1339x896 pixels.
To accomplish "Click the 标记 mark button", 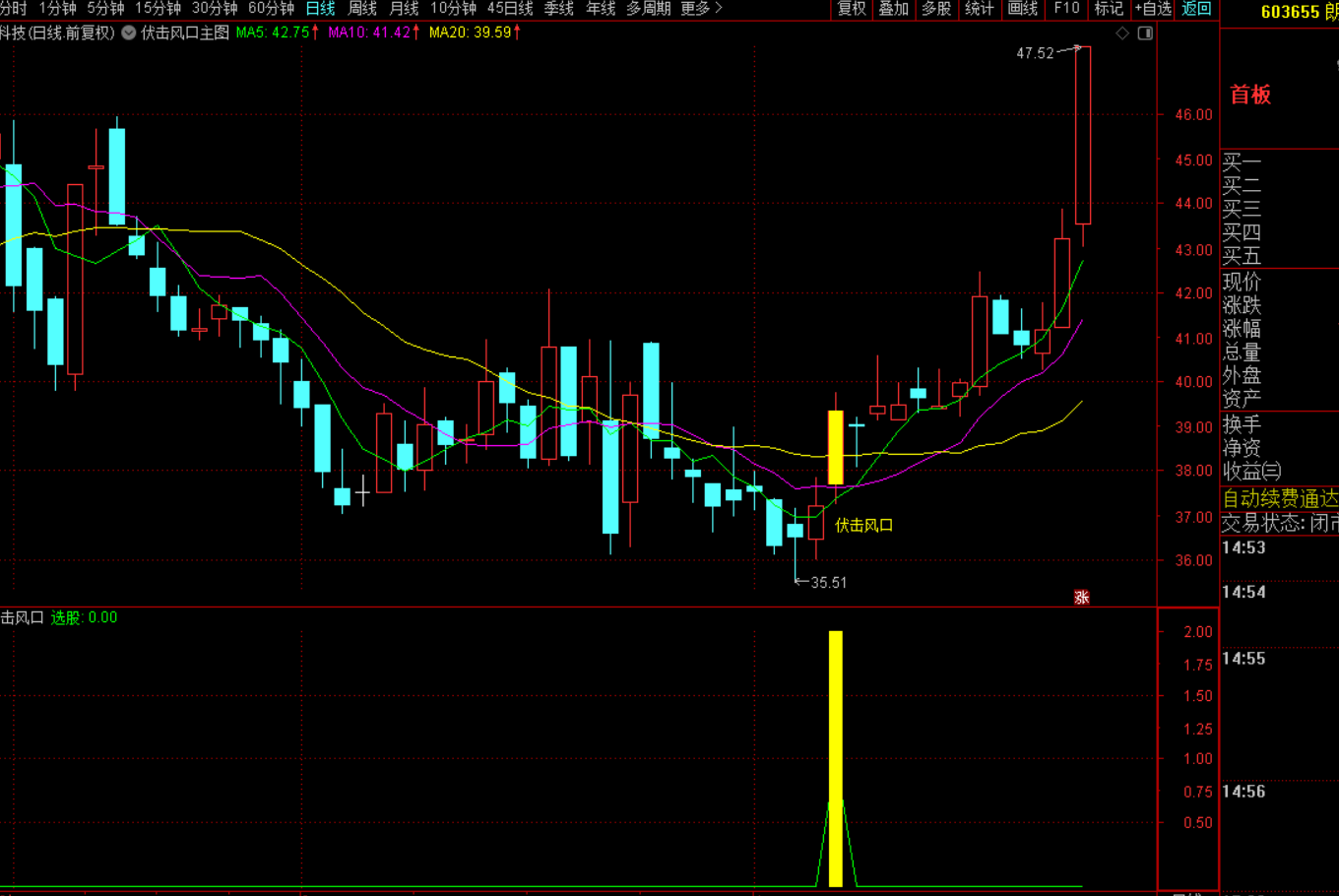I will [x=1109, y=9].
